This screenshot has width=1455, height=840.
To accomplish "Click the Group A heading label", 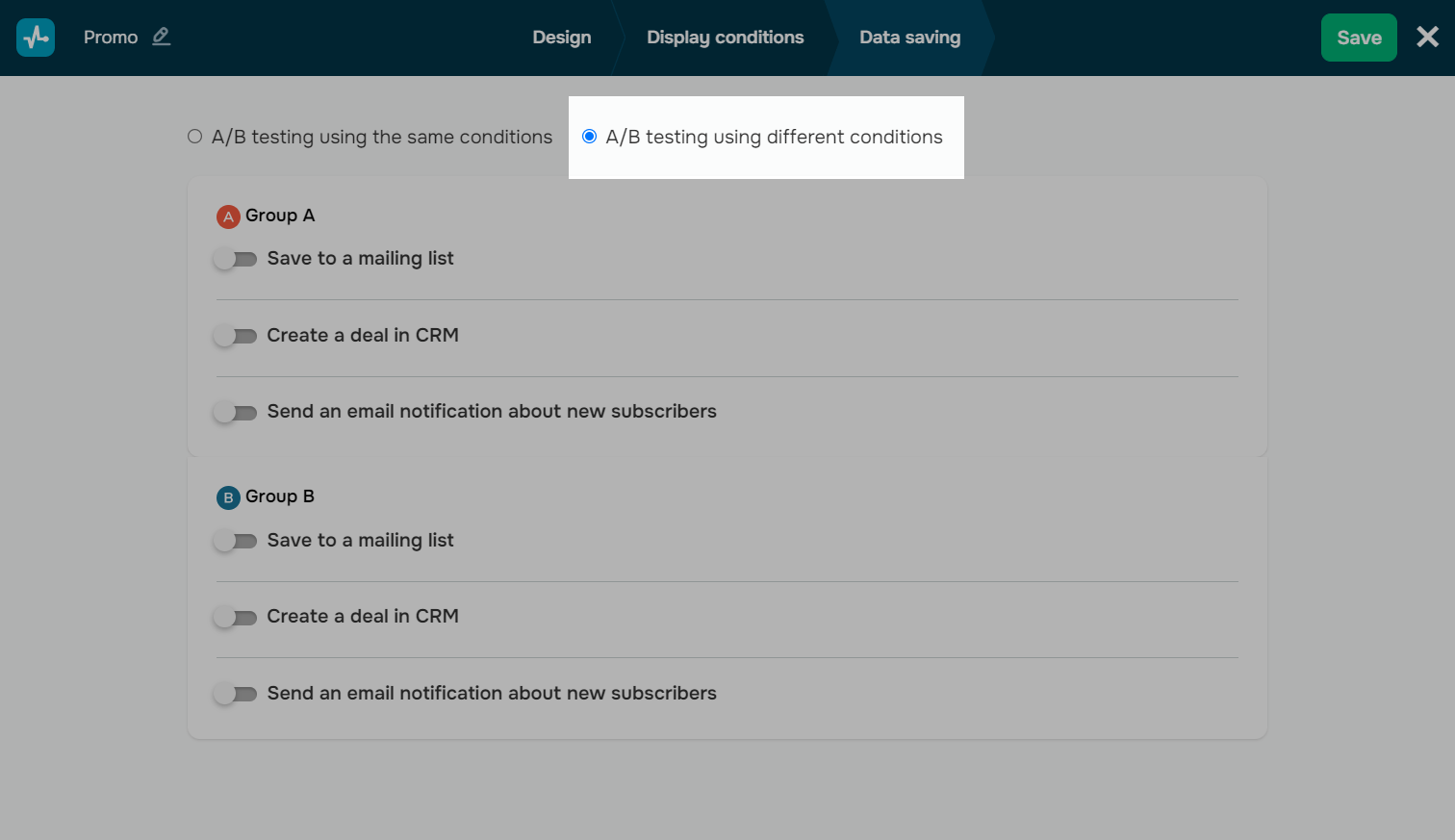I will (x=280, y=216).
